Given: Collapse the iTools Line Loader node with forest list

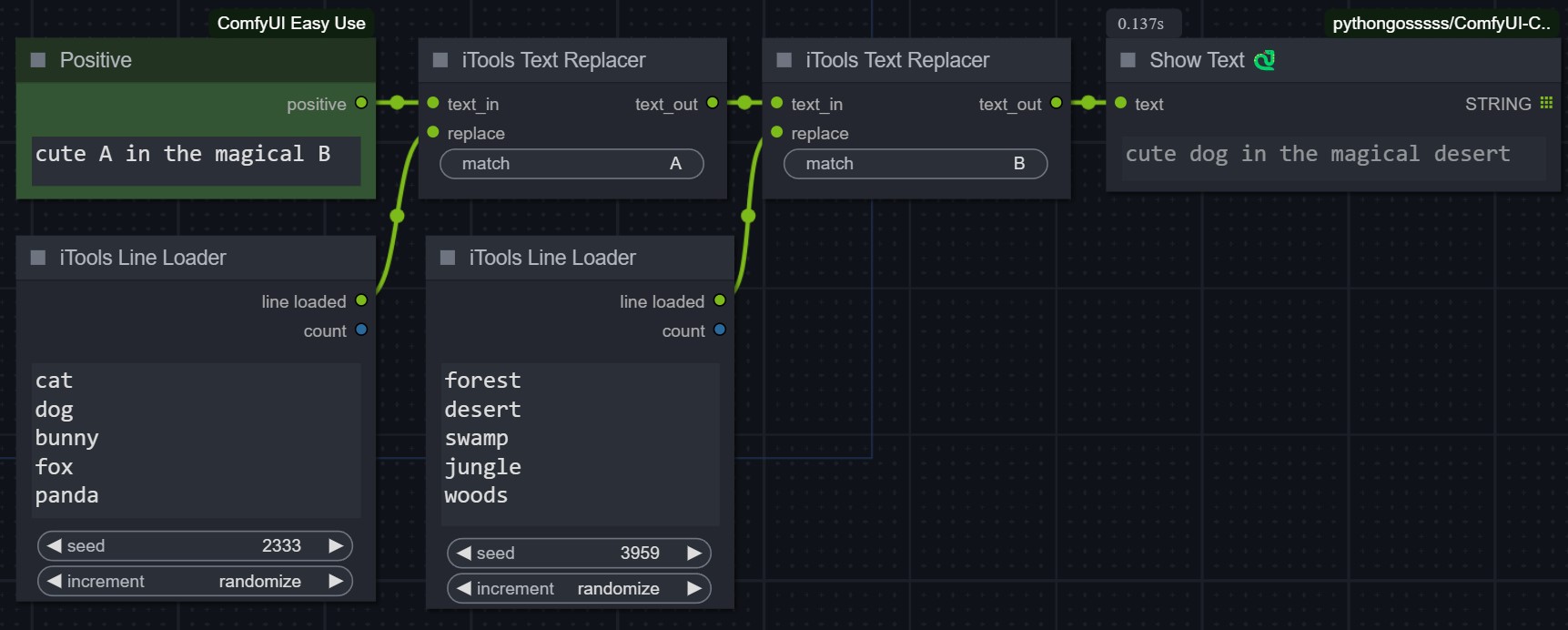Looking at the screenshot, I should (448, 258).
